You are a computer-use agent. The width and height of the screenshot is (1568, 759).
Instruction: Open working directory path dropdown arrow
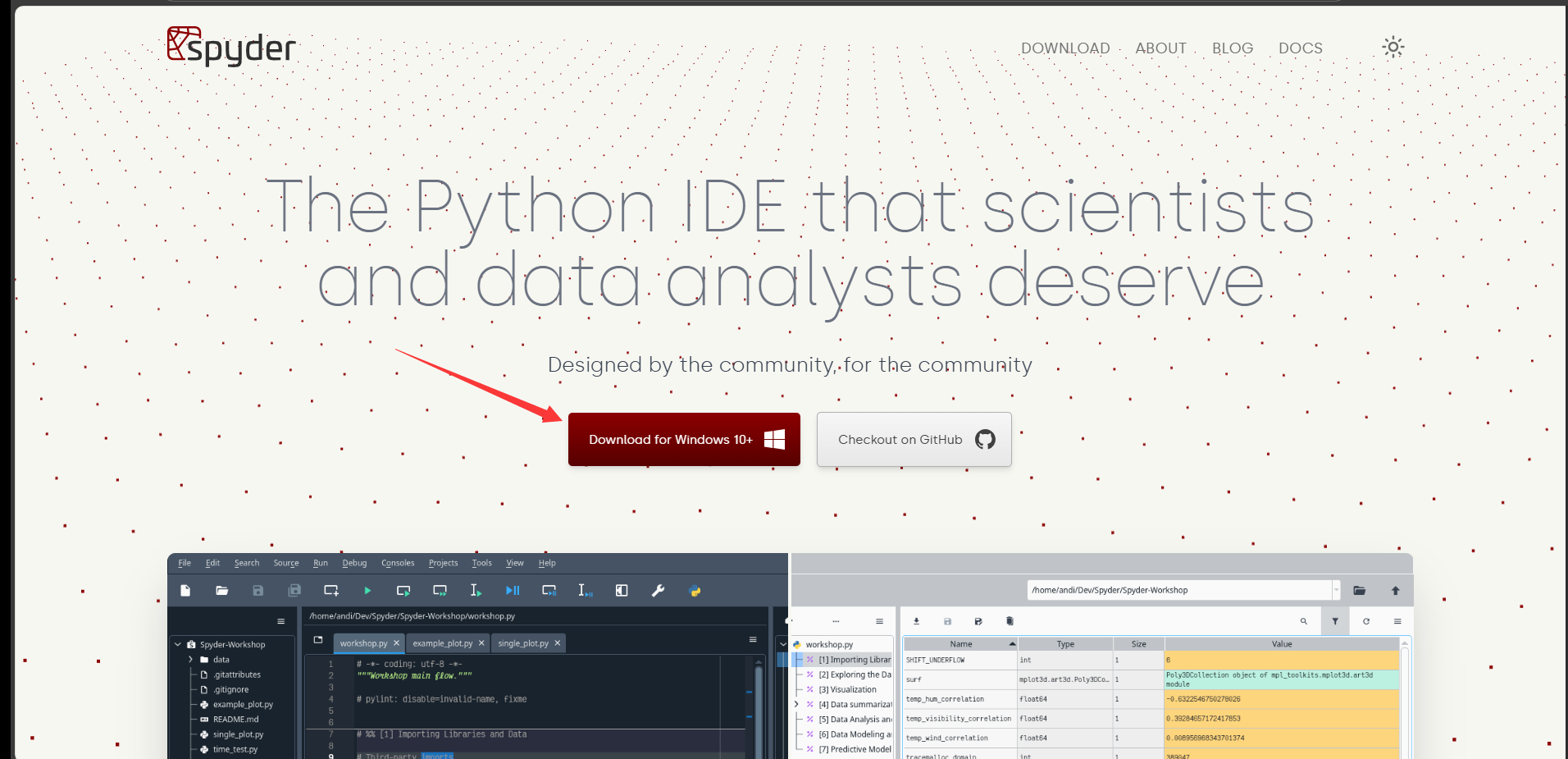(1336, 590)
